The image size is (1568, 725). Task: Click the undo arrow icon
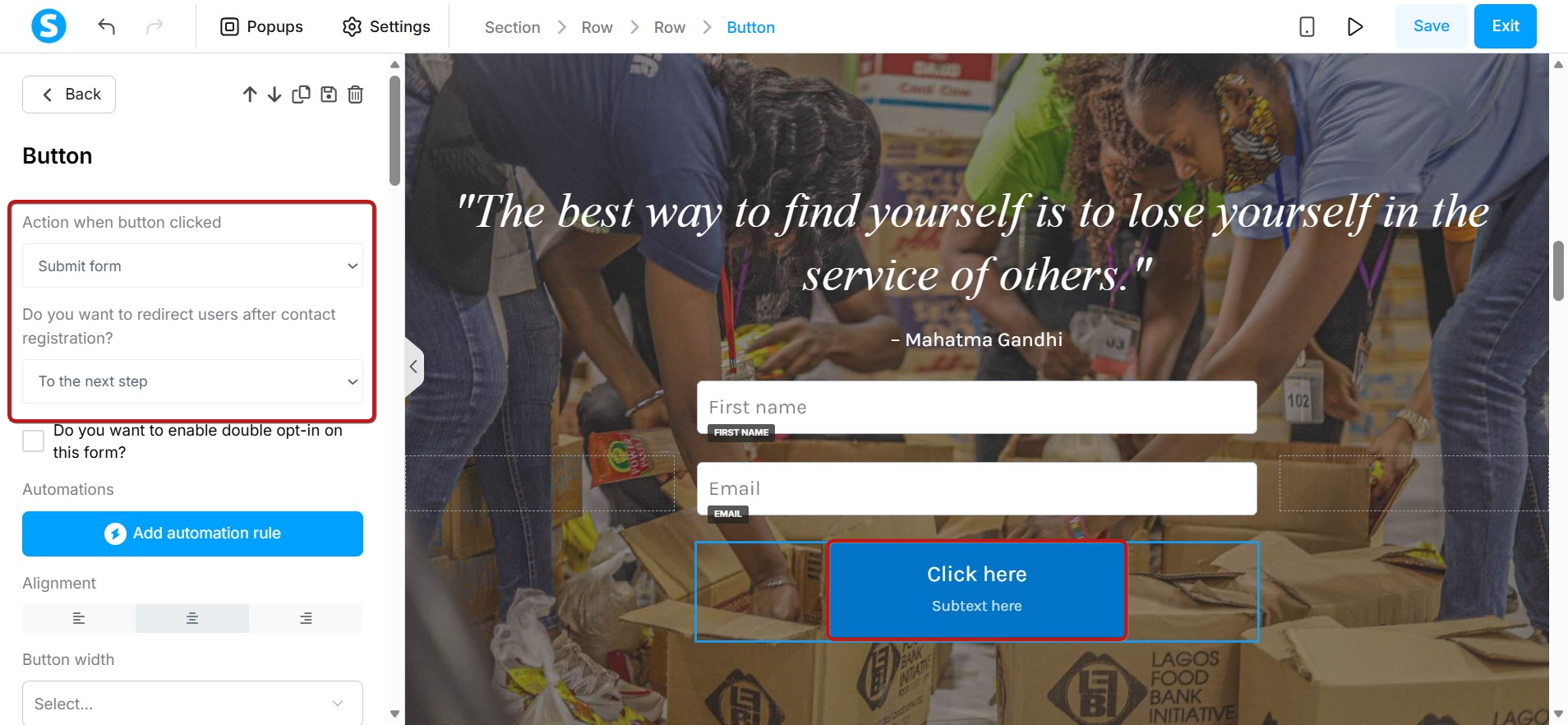106,26
